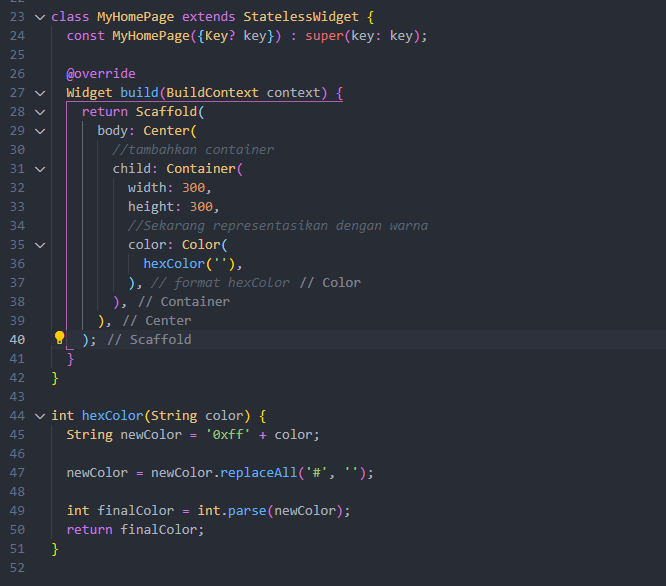
Task: Click the // Scaffold closing label
Action: click(x=149, y=340)
